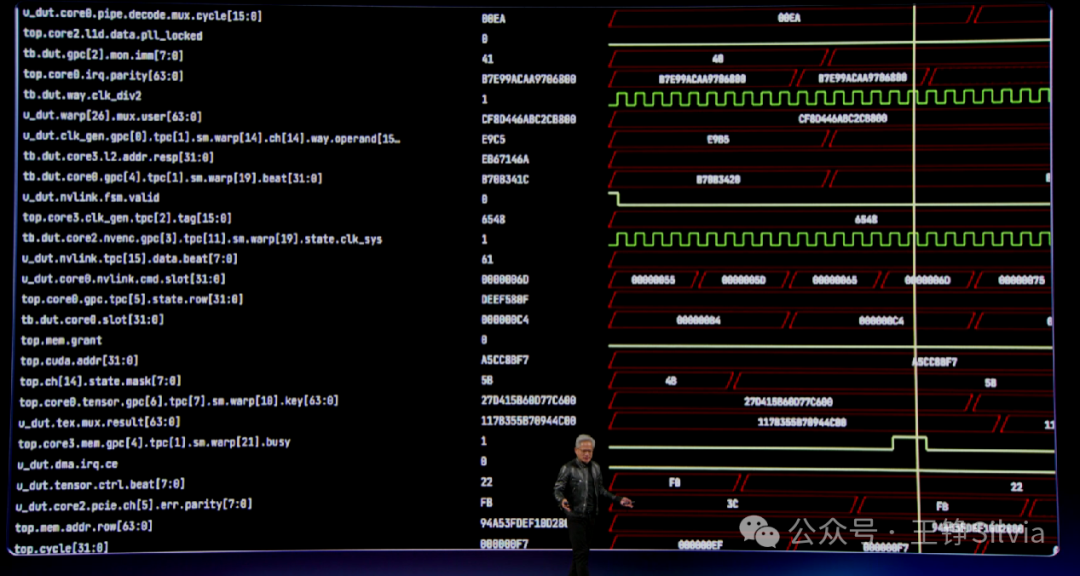Click value 1 of the warp[21].busy signal
Viewport: 1080px width, 576px height.
[x=484, y=441]
